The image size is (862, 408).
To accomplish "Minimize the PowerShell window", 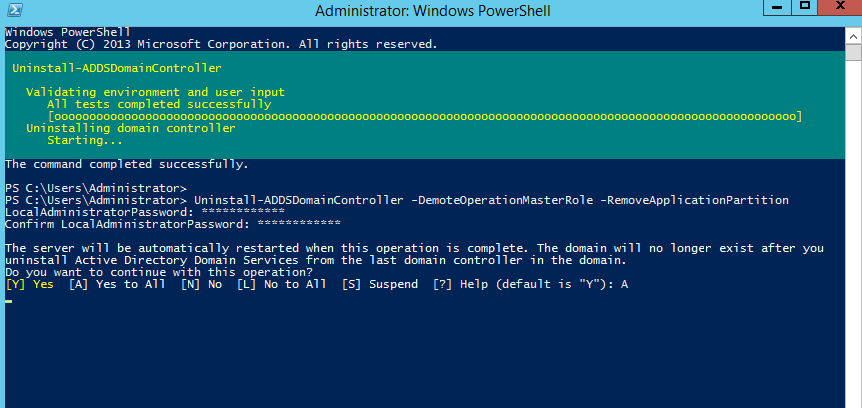I will [777, 7].
